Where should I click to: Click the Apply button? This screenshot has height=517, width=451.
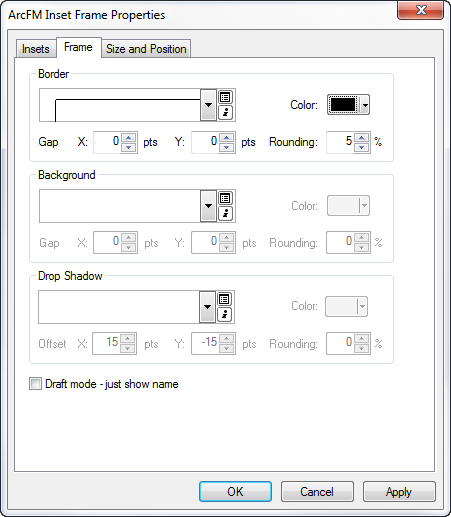tap(399, 492)
